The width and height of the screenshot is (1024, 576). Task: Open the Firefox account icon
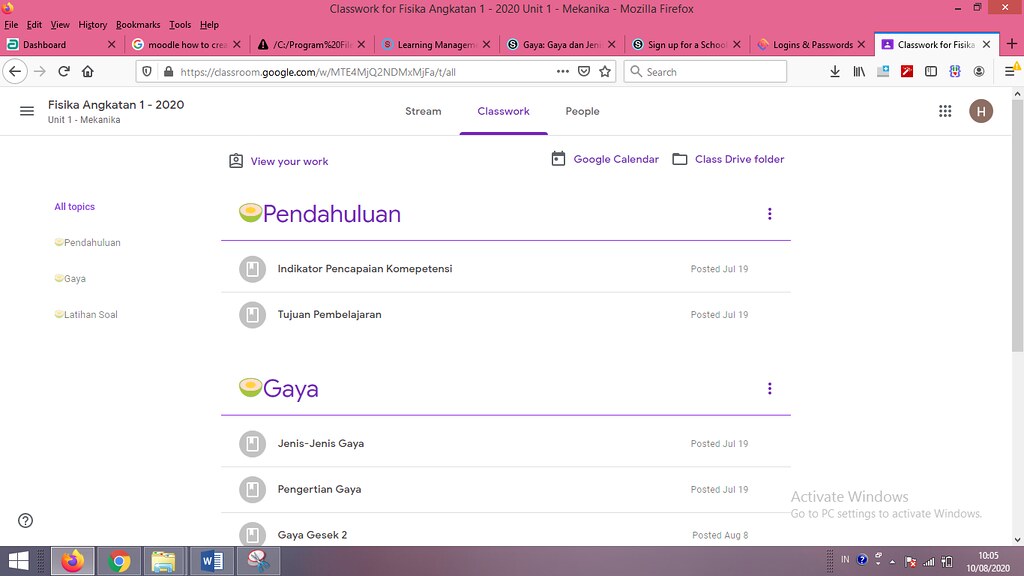click(x=978, y=72)
